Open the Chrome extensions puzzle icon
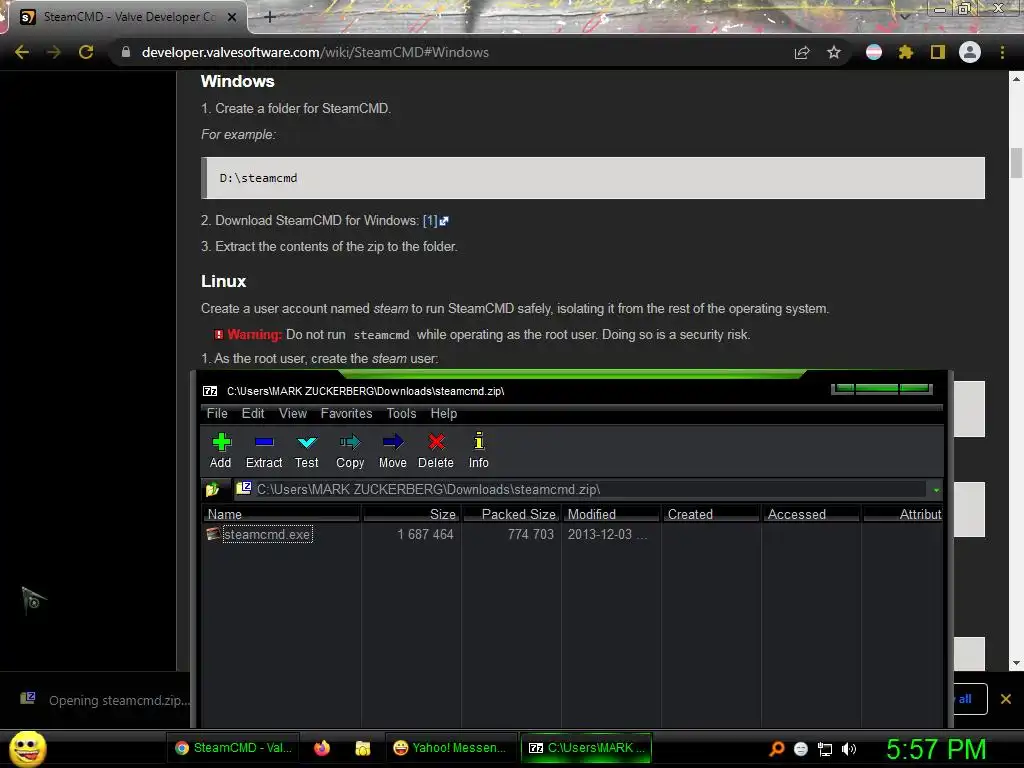The height and width of the screenshot is (768, 1024). pyautogui.click(x=906, y=52)
